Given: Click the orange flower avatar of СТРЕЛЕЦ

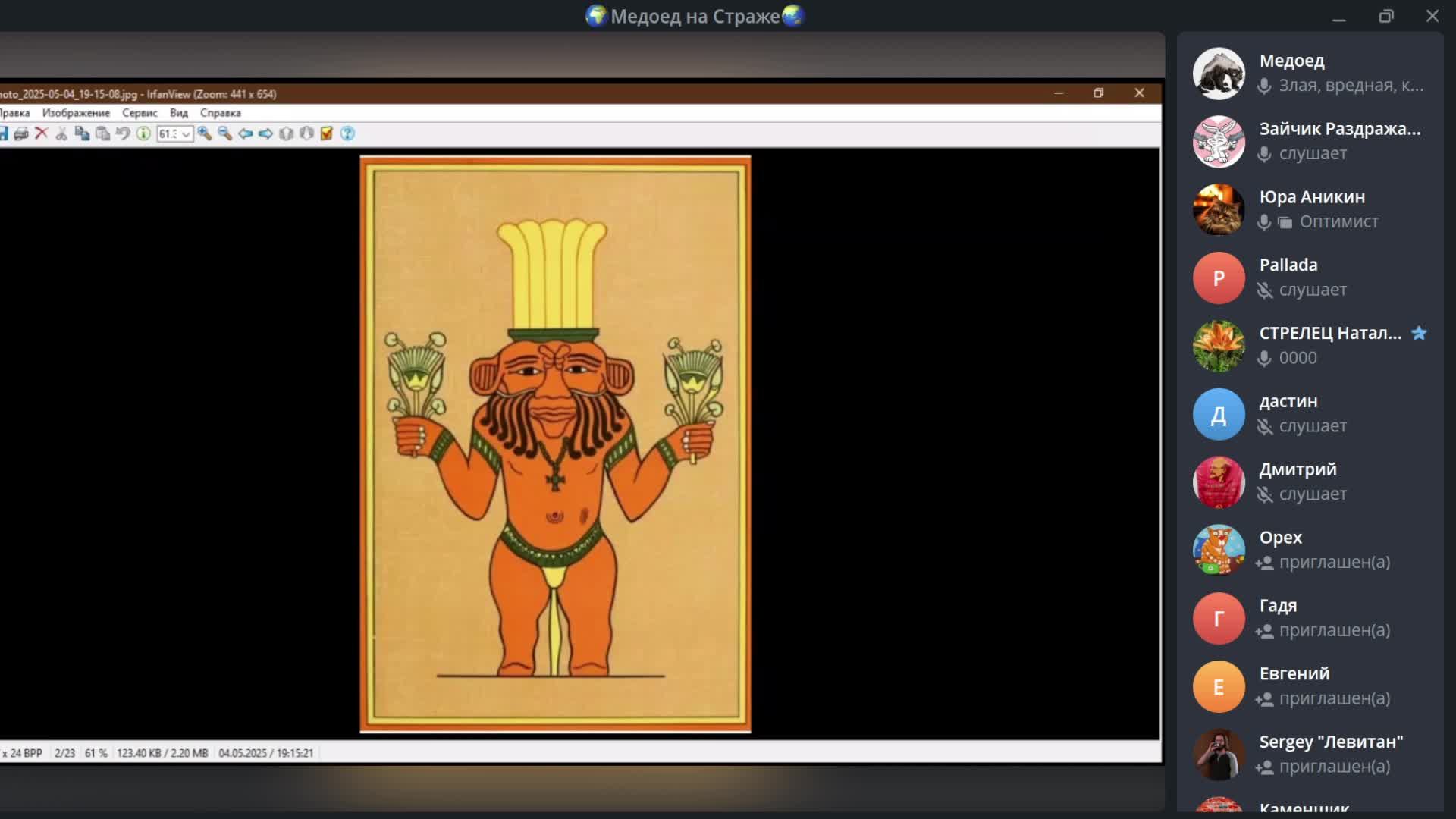Looking at the screenshot, I should pos(1219,346).
